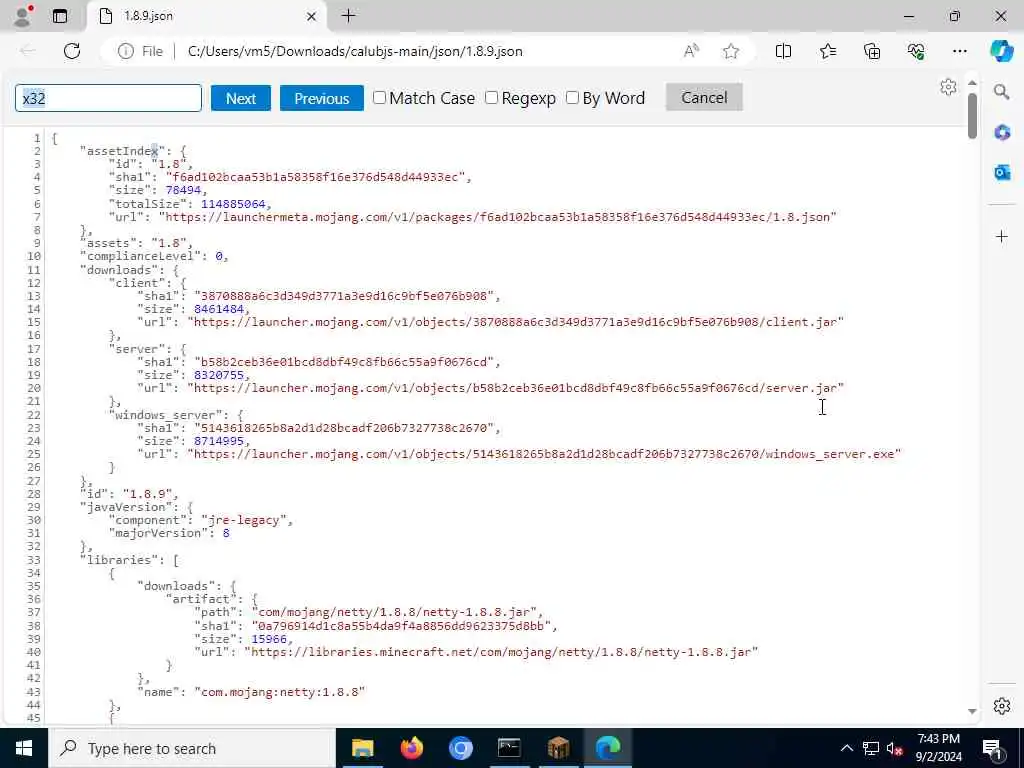This screenshot has width=1024, height=768.
Task: Open the split screen icon
Action: [783, 51]
